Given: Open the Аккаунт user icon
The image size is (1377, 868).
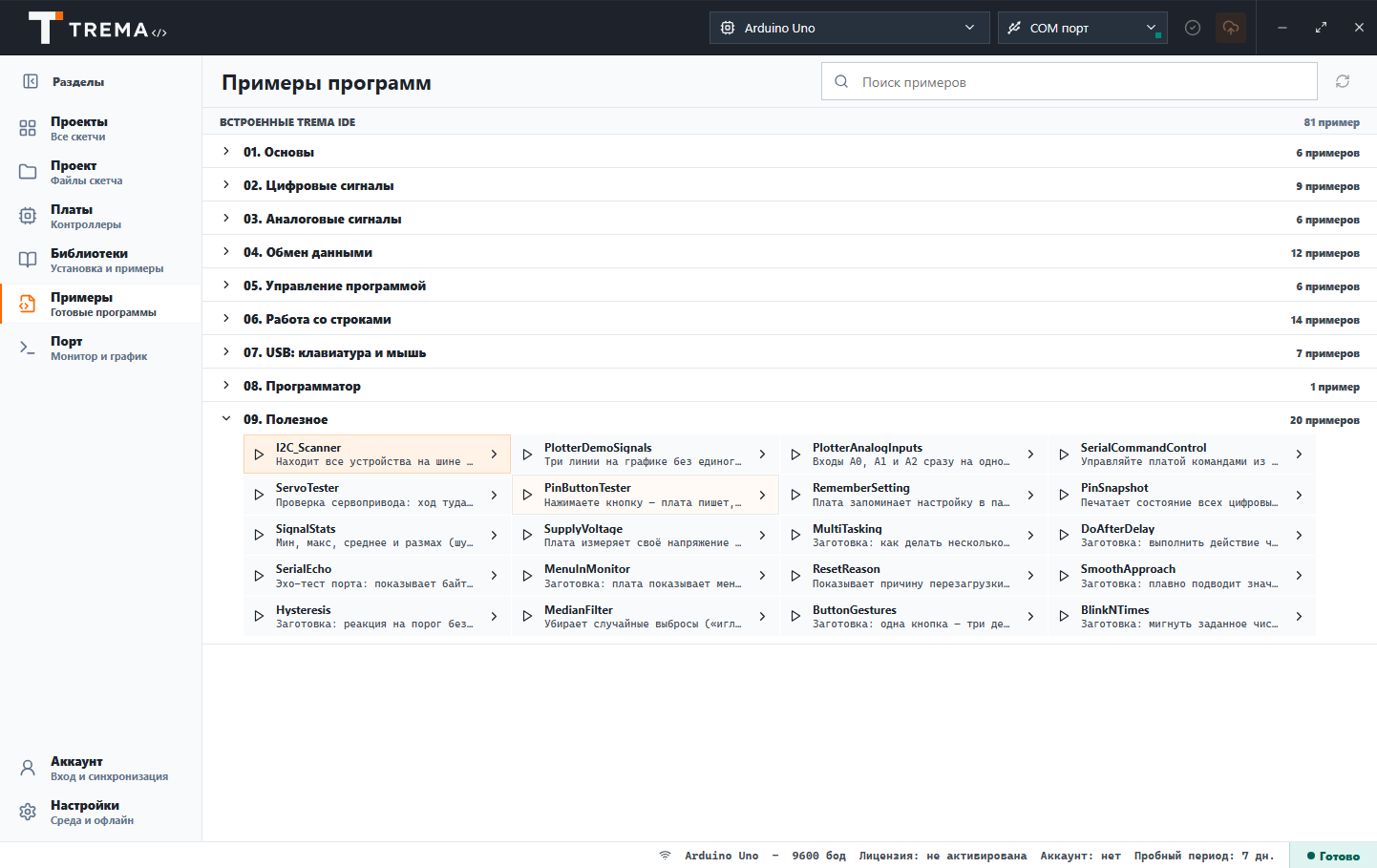Looking at the screenshot, I should coord(28,768).
